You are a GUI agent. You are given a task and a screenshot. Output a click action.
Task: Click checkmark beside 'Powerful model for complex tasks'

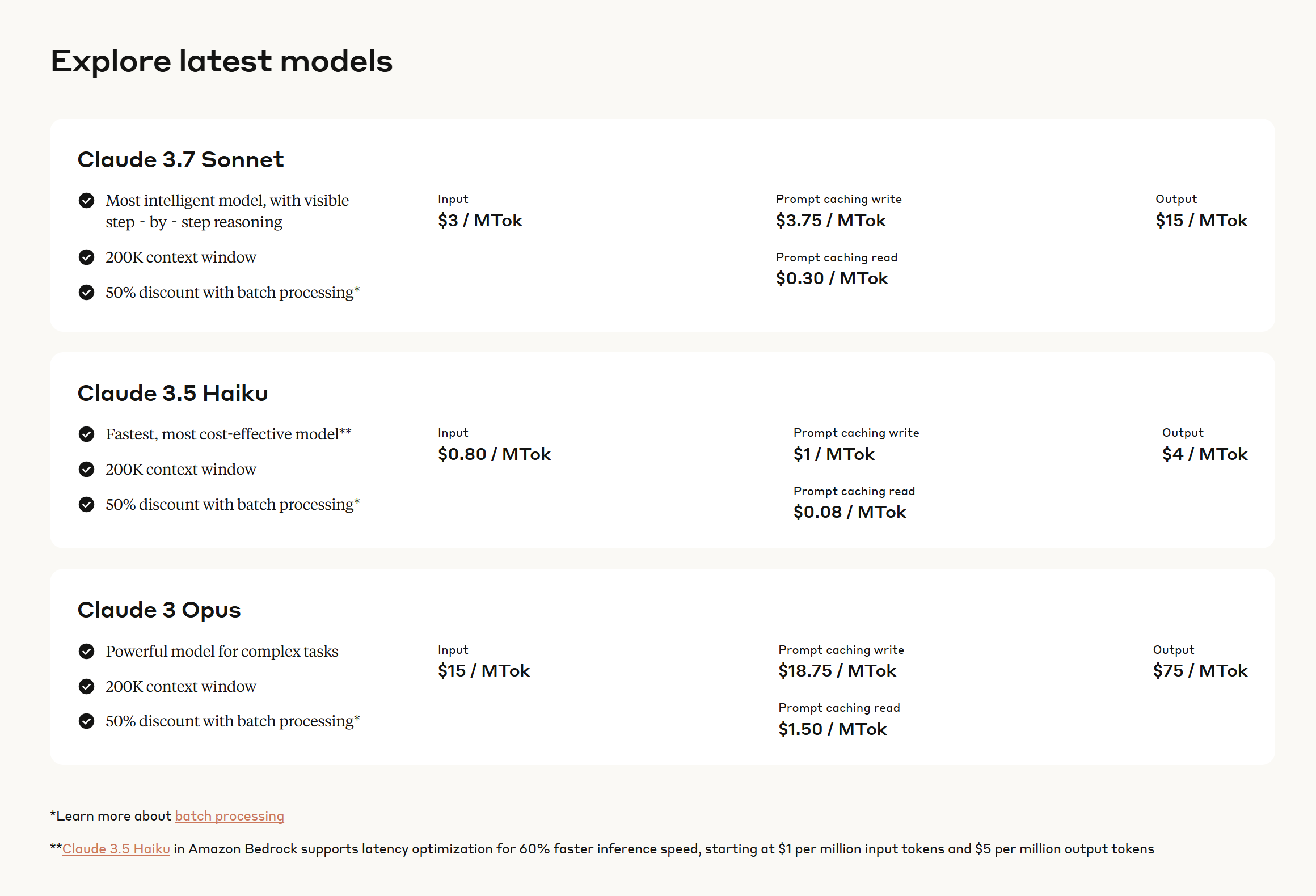(x=86, y=652)
